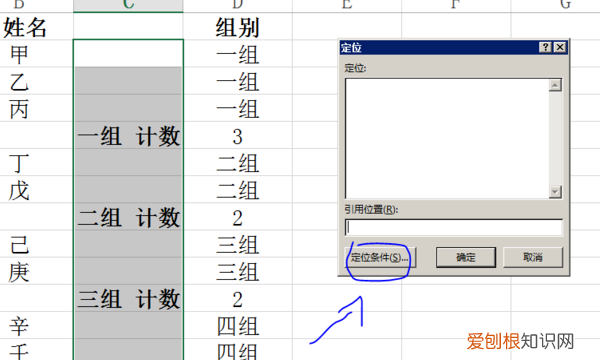Screen dimensions: 600x360
Task: Open help with the ? button in 定位 dialog
Action: (x=545, y=47)
